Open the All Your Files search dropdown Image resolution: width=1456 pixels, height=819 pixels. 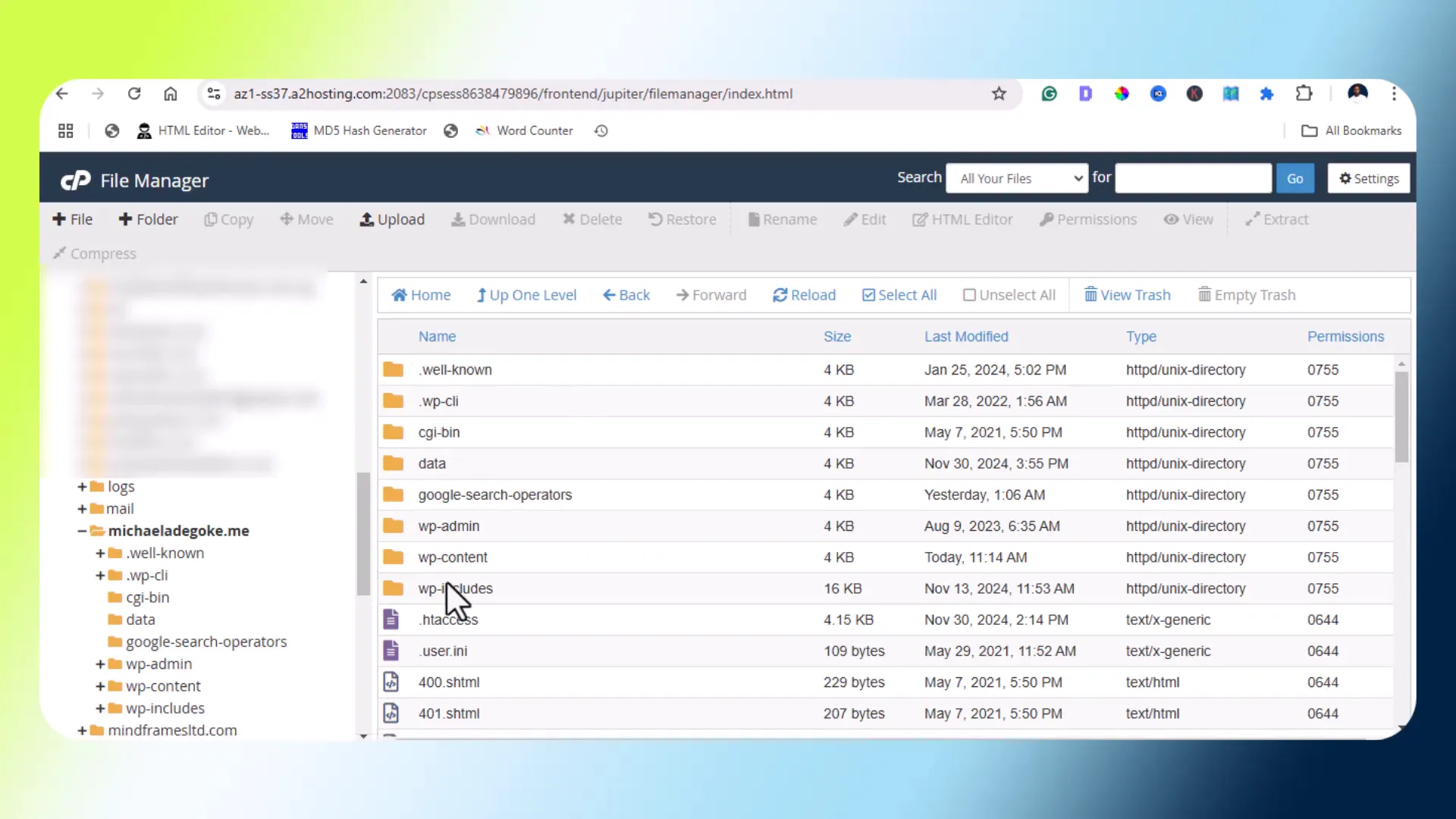pos(1018,179)
